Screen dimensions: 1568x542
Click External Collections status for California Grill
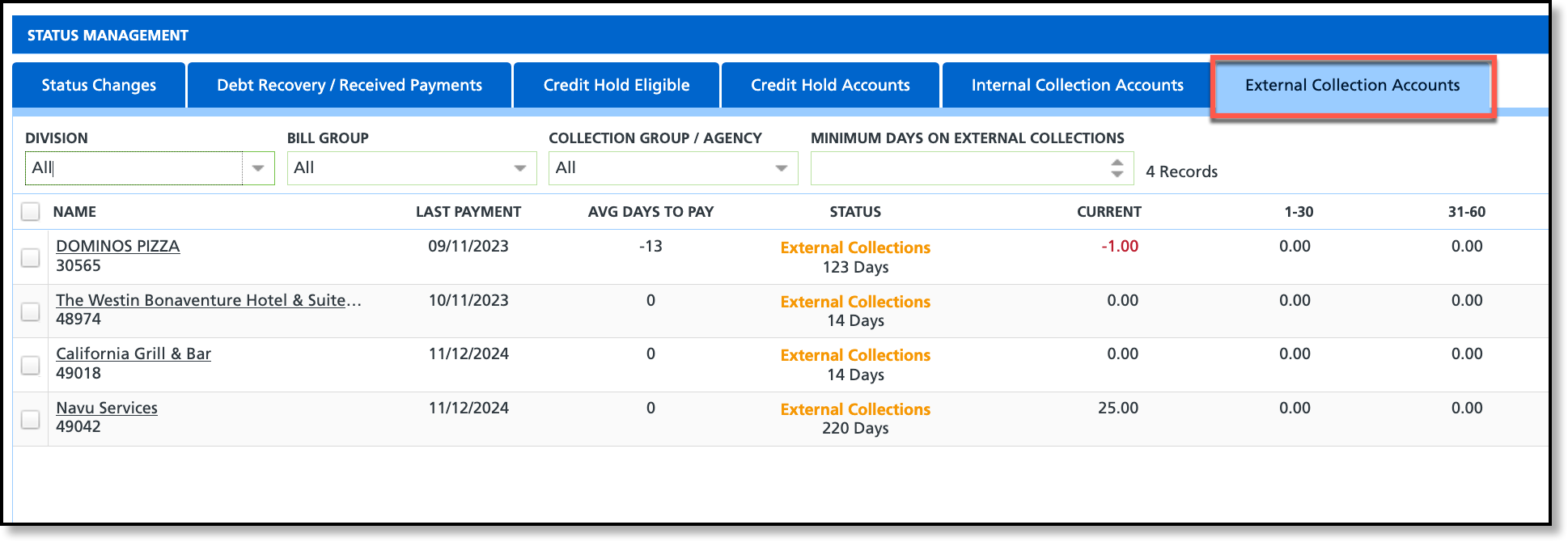point(855,355)
